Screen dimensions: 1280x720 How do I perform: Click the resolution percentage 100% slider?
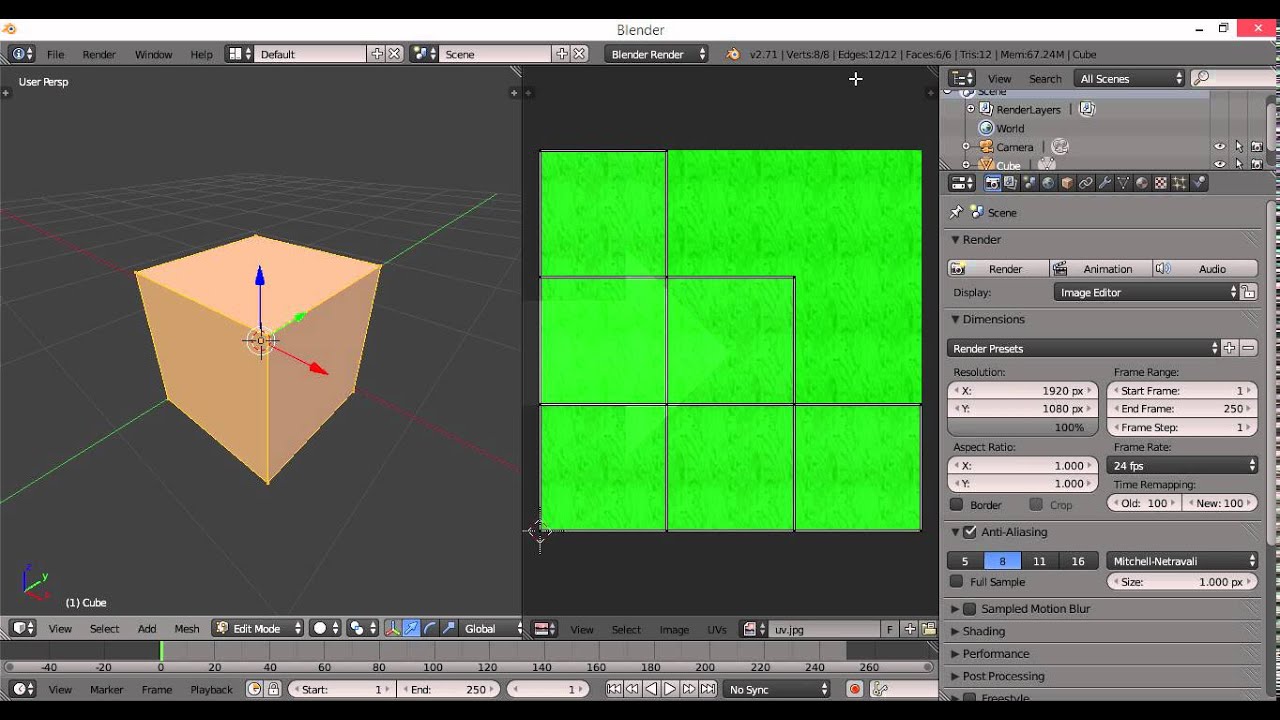coord(1023,427)
